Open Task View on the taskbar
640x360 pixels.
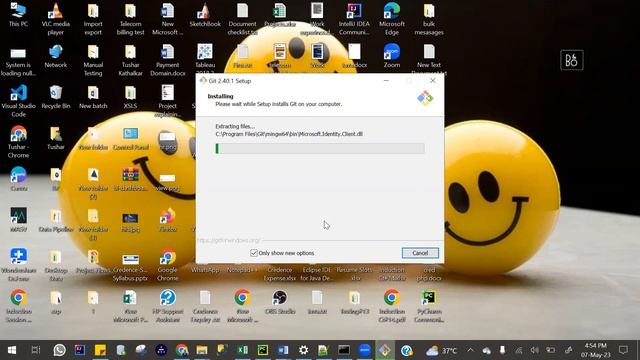tap(36, 350)
